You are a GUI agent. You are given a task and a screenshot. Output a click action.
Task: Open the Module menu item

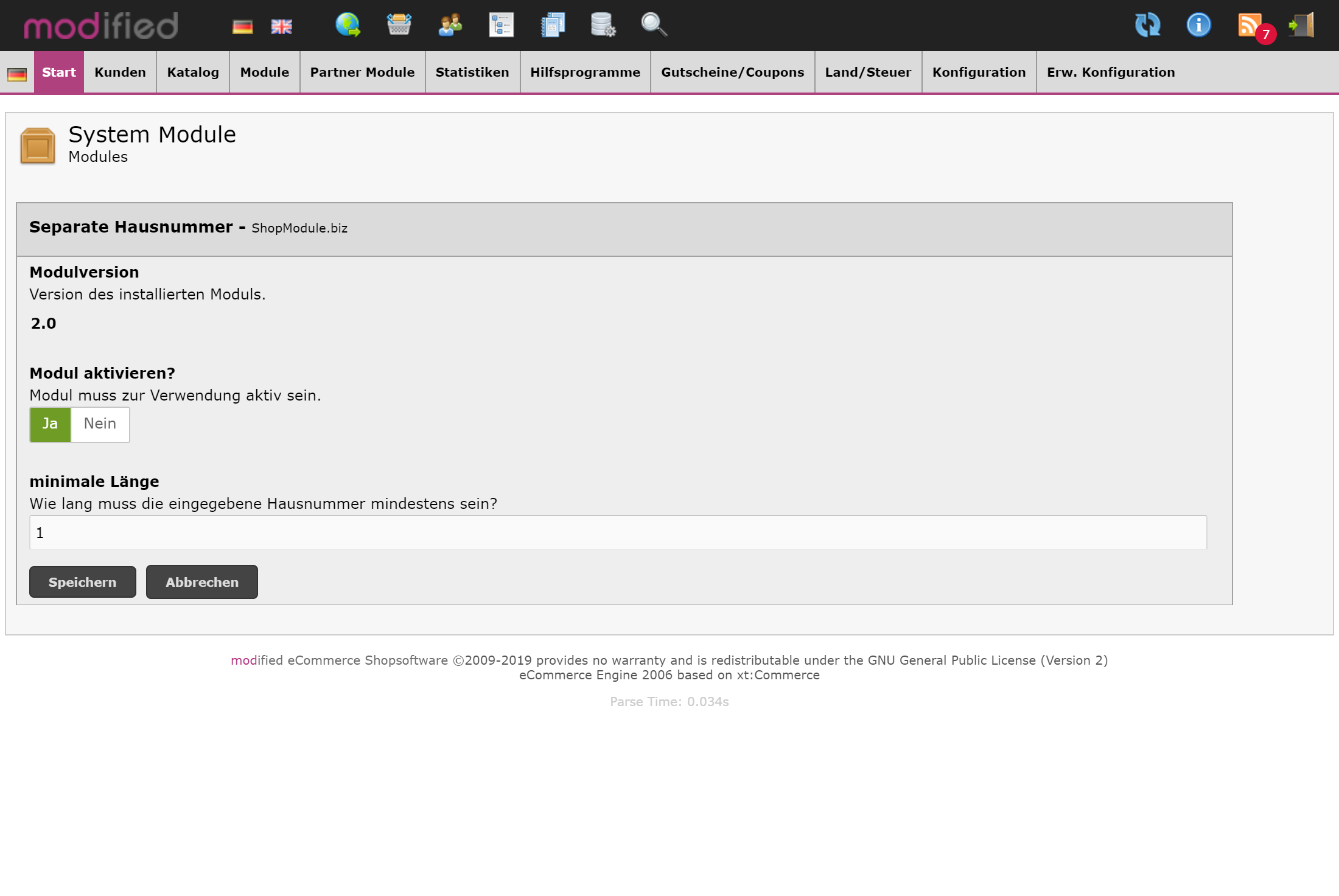[264, 72]
